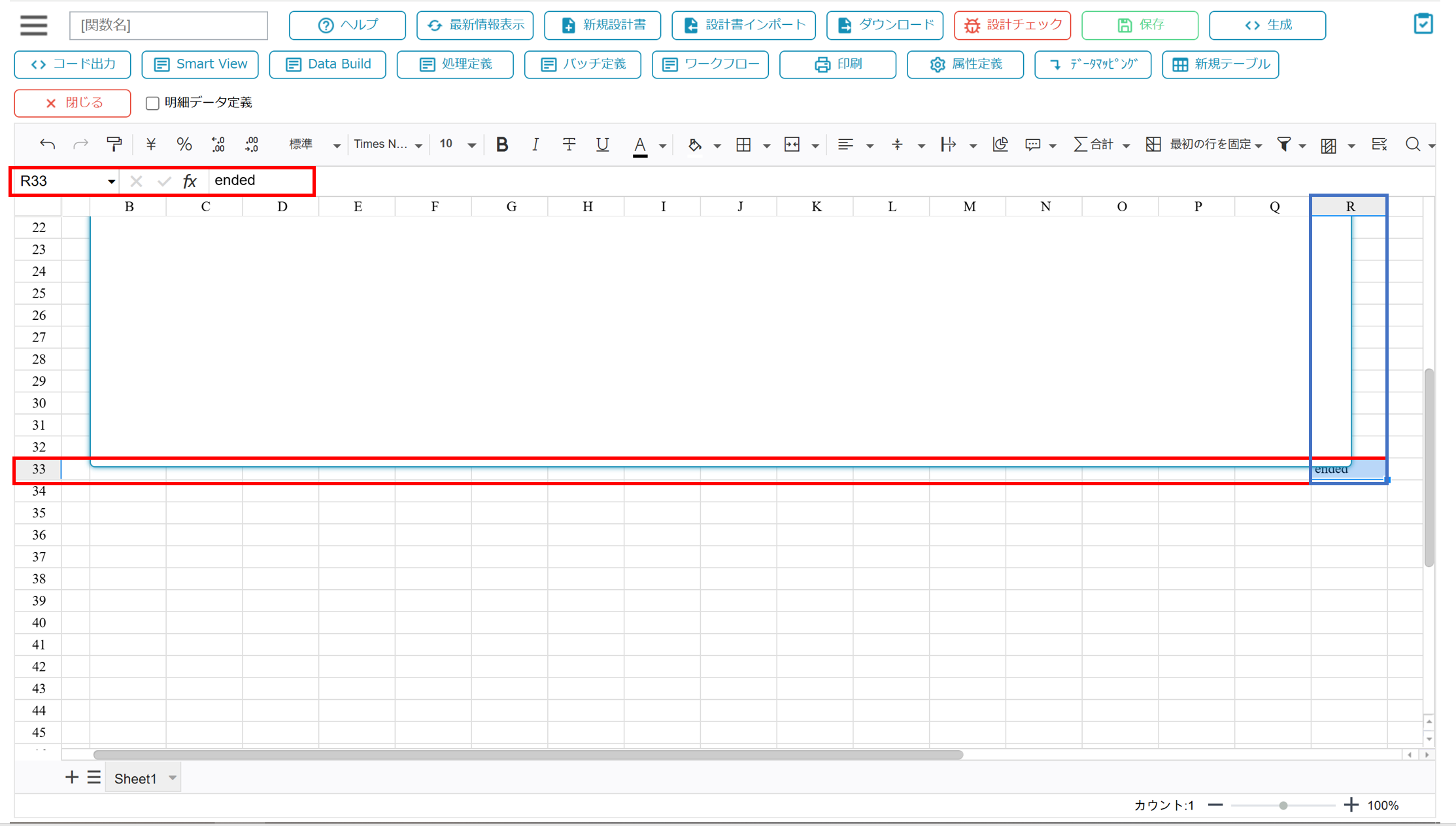The height and width of the screenshot is (826, 1456).
Task: Insert a comment via speech bubble icon
Action: click(1032, 145)
